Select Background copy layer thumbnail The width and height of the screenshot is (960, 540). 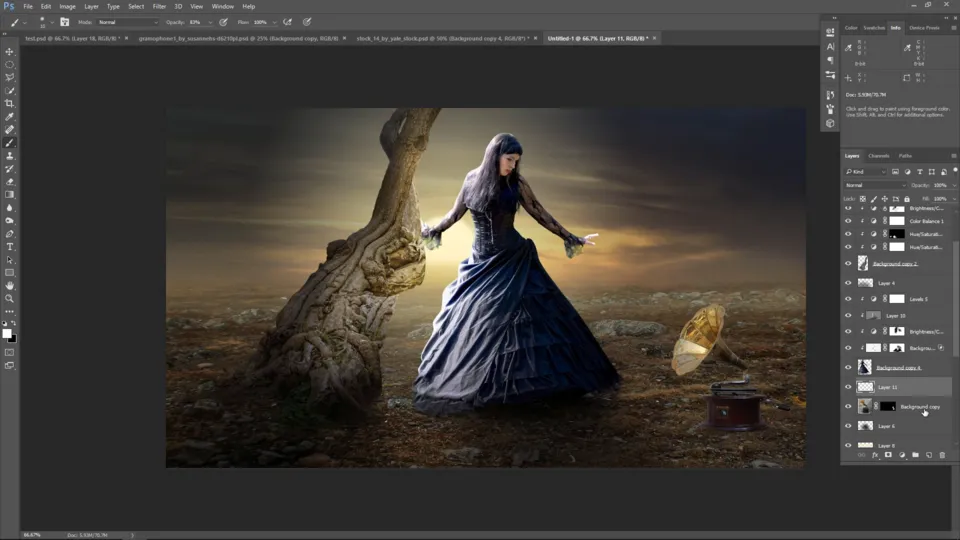click(x=864, y=406)
